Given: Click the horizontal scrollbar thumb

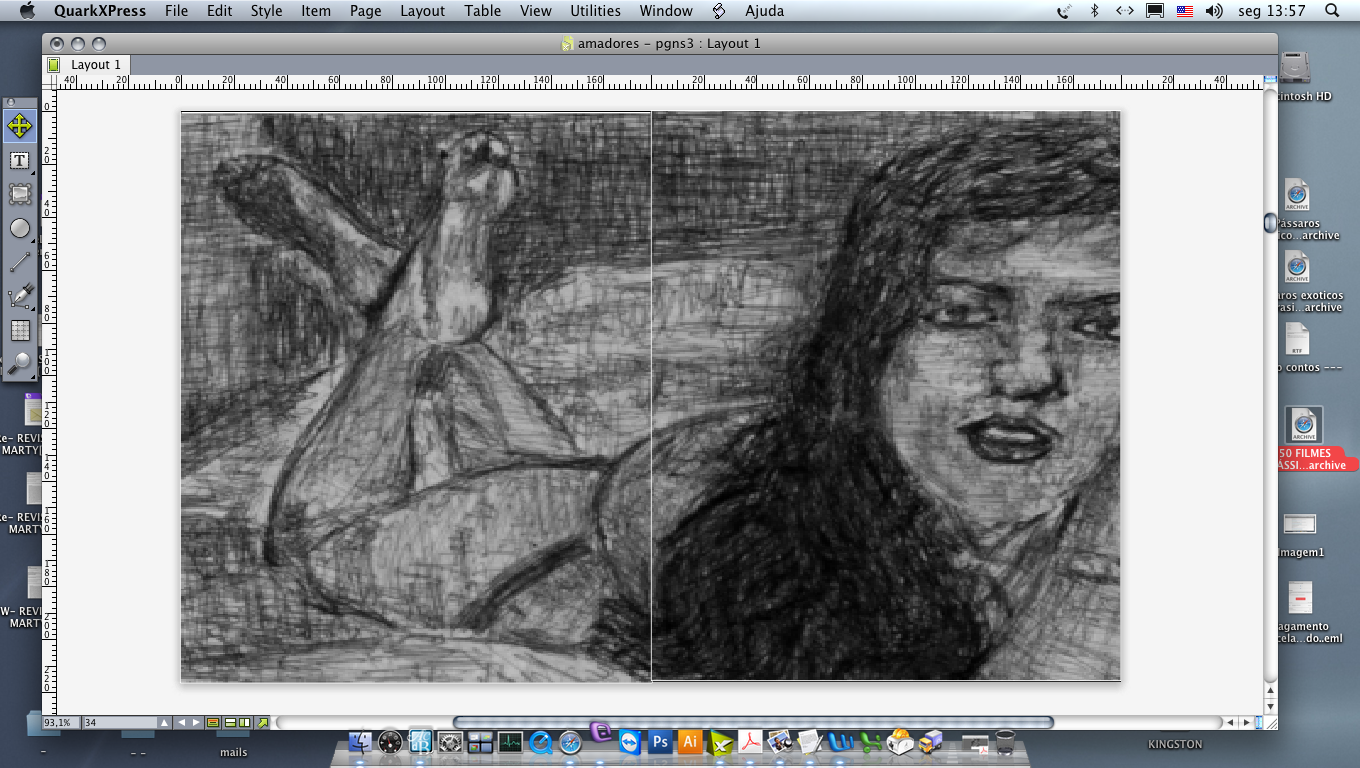Looking at the screenshot, I should [753, 722].
